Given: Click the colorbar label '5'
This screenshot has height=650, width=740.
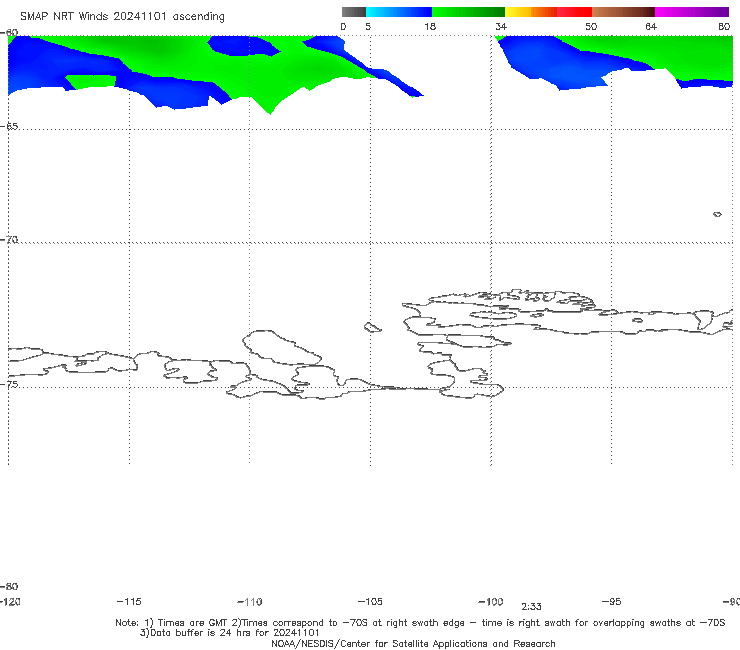Looking at the screenshot, I should 368,27.
